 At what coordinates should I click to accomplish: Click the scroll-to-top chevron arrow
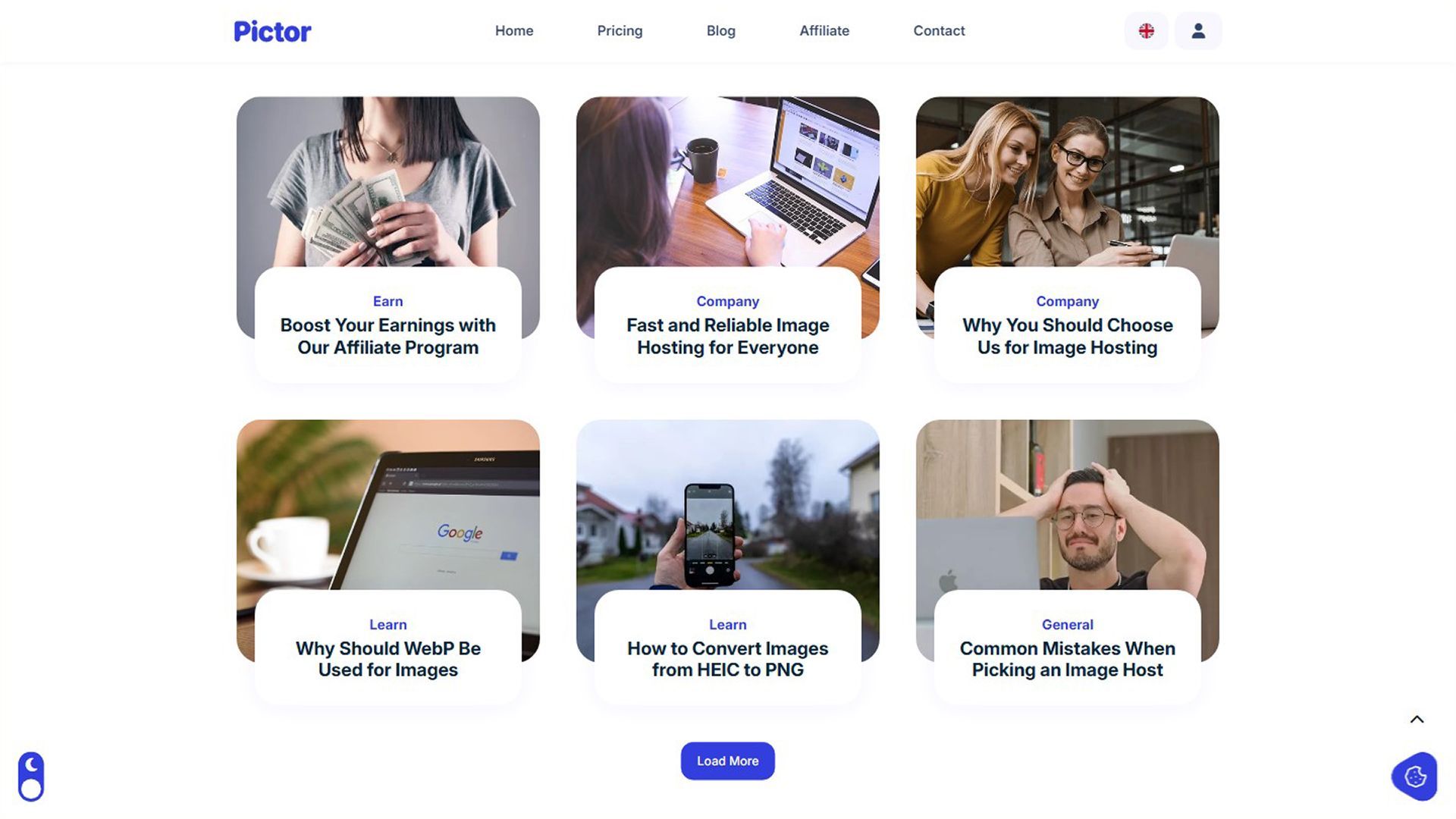(x=1417, y=720)
